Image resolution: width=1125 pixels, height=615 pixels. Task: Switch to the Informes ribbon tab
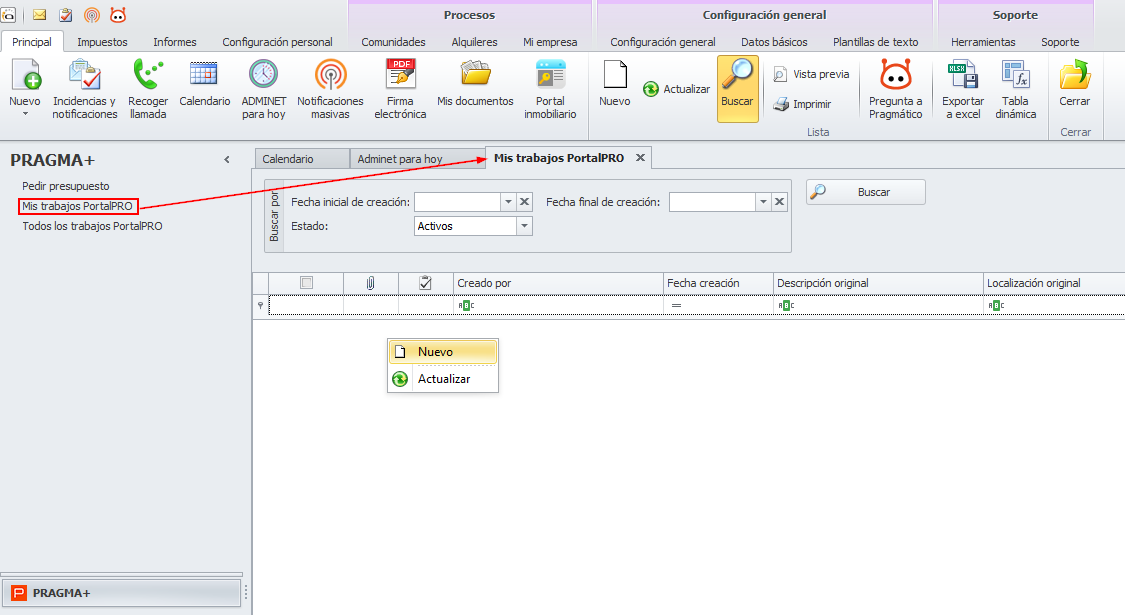click(x=174, y=42)
